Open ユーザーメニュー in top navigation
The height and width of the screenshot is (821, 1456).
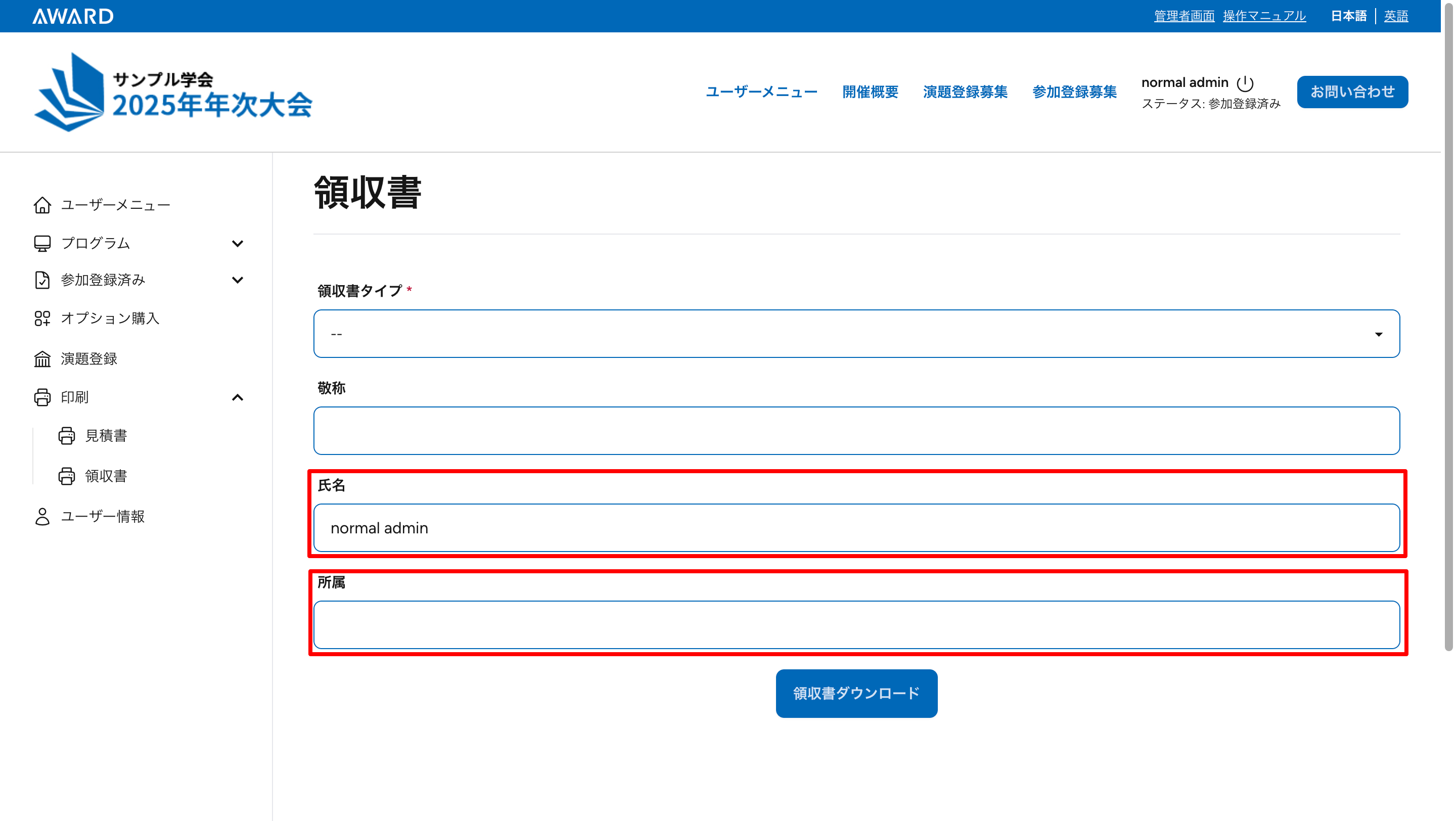(x=761, y=92)
